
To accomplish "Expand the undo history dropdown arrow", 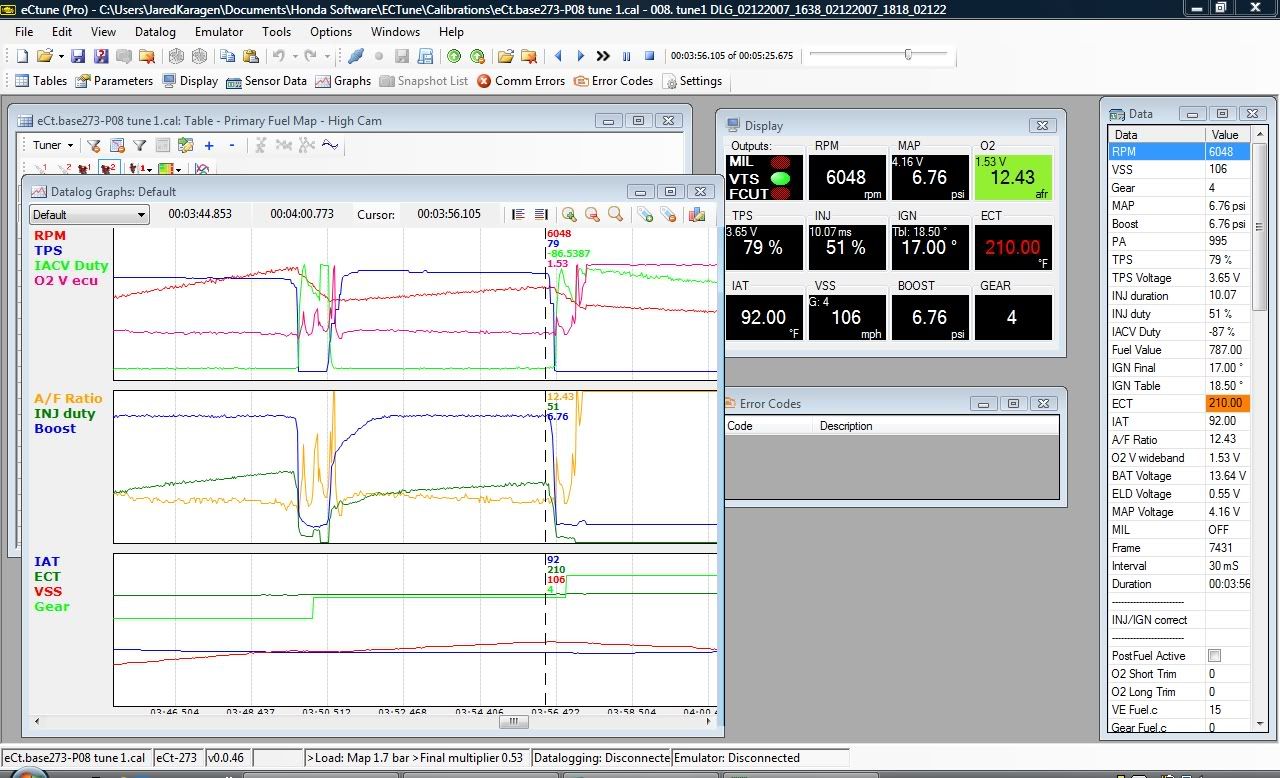I will tap(295, 56).
